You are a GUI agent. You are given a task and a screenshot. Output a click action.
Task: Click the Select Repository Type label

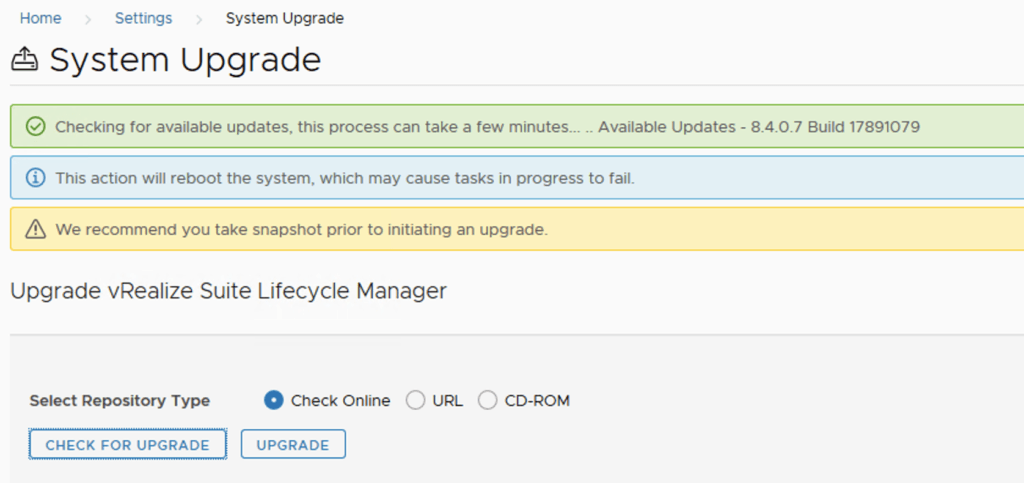point(120,401)
